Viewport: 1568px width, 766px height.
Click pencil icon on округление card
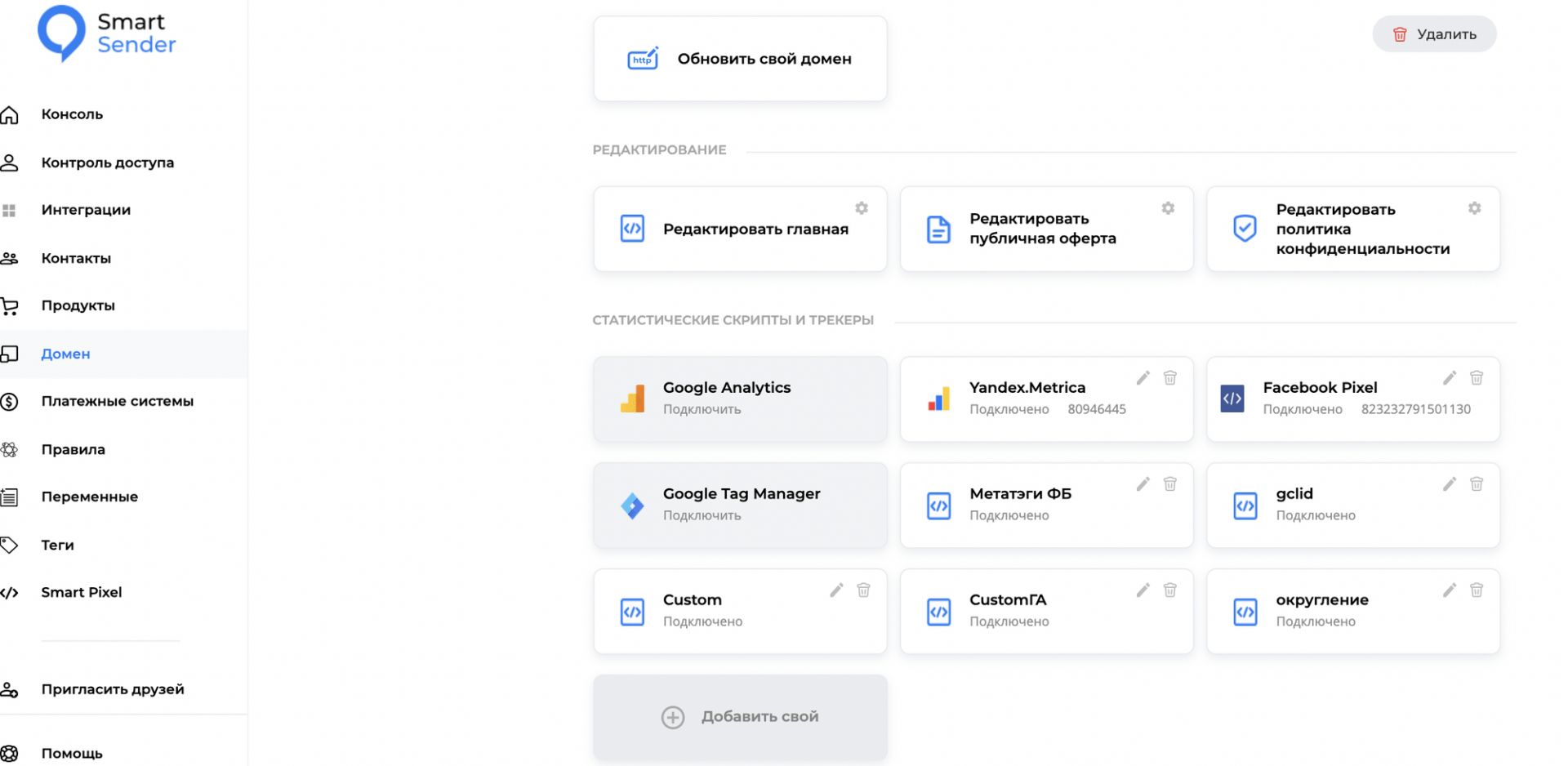click(x=1449, y=590)
